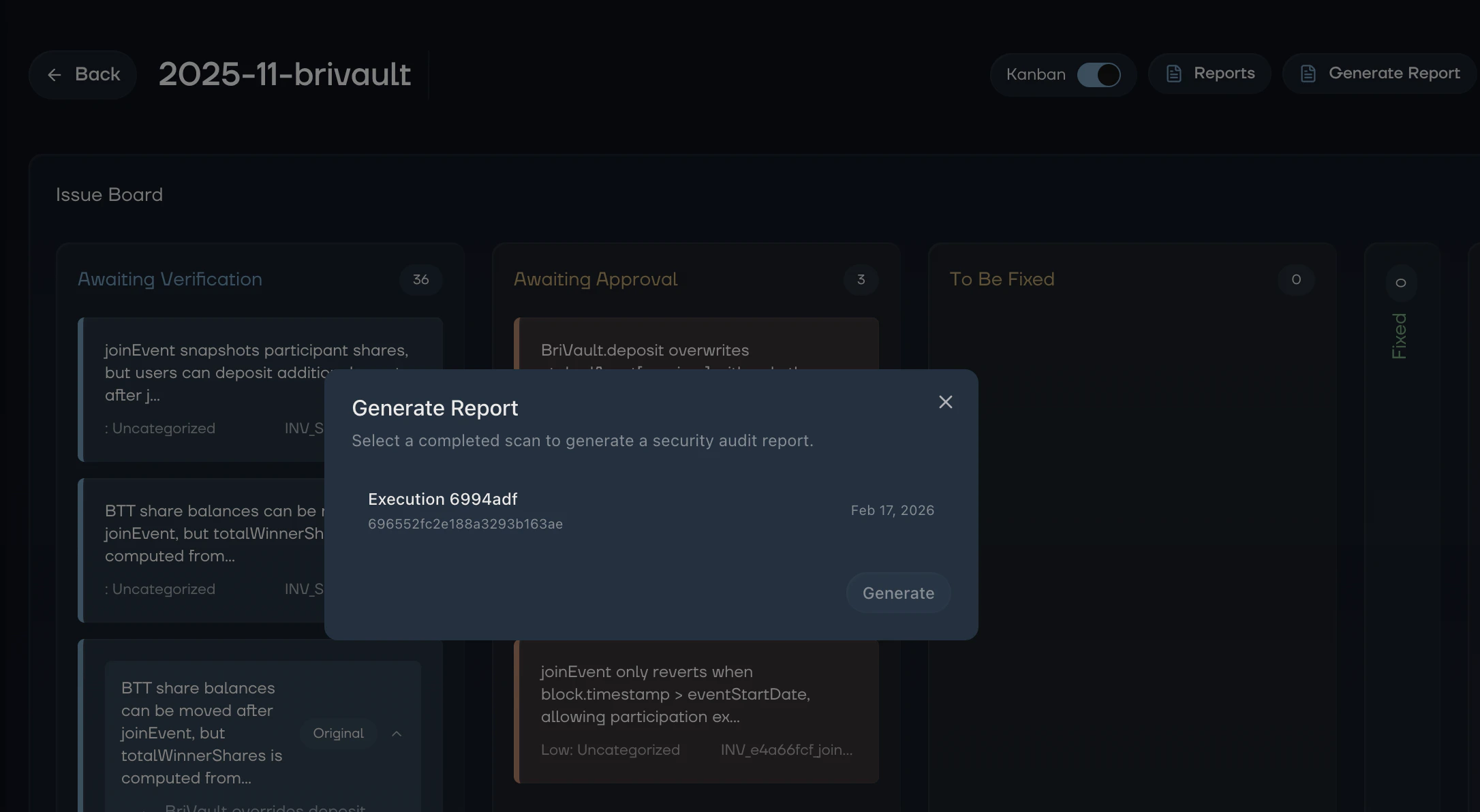Click the Low: Uncategorized label on joinEvent card

click(x=611, y=750)
